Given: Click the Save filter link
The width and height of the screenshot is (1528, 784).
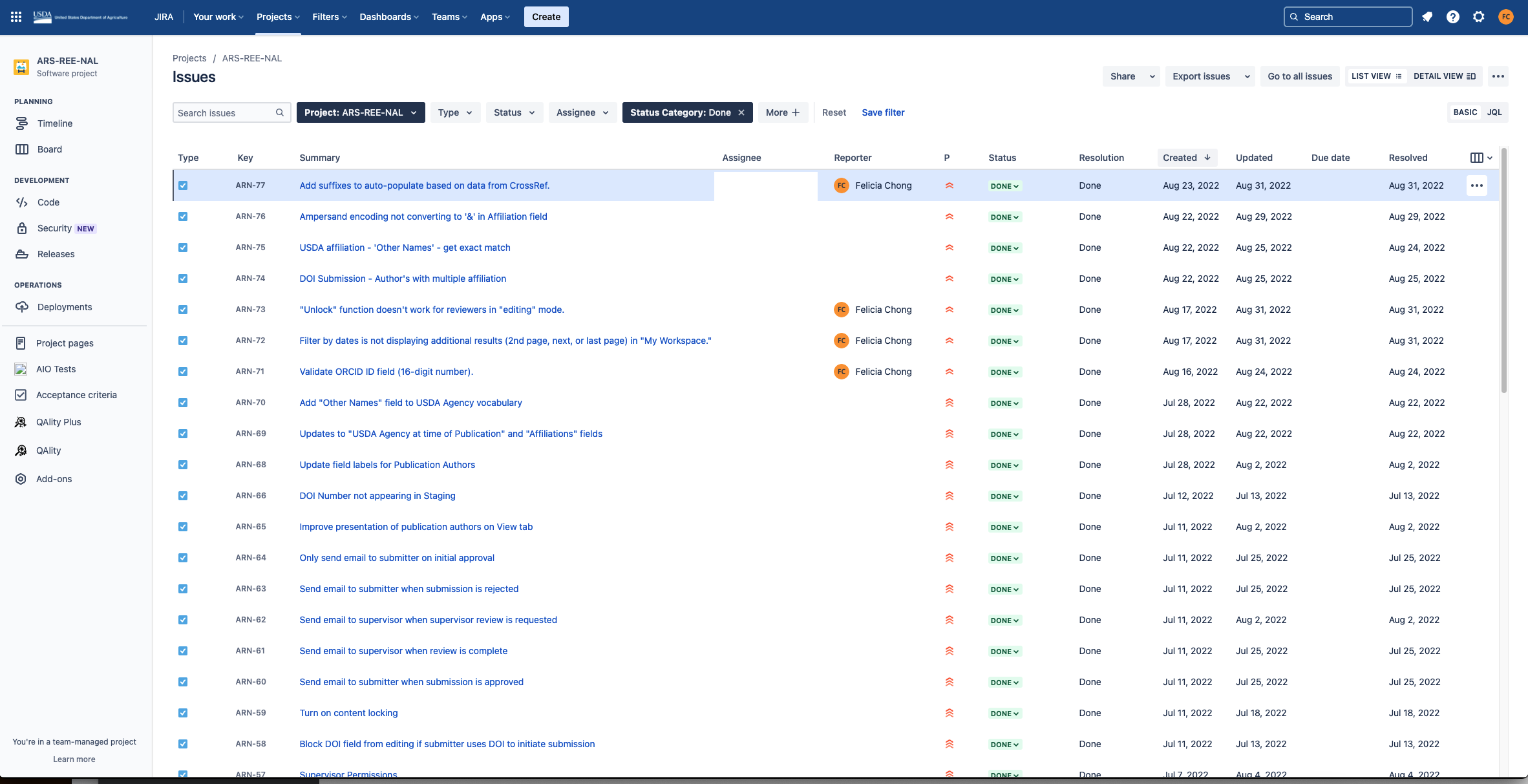Looking at the screenshot, I should coord(883,112).
